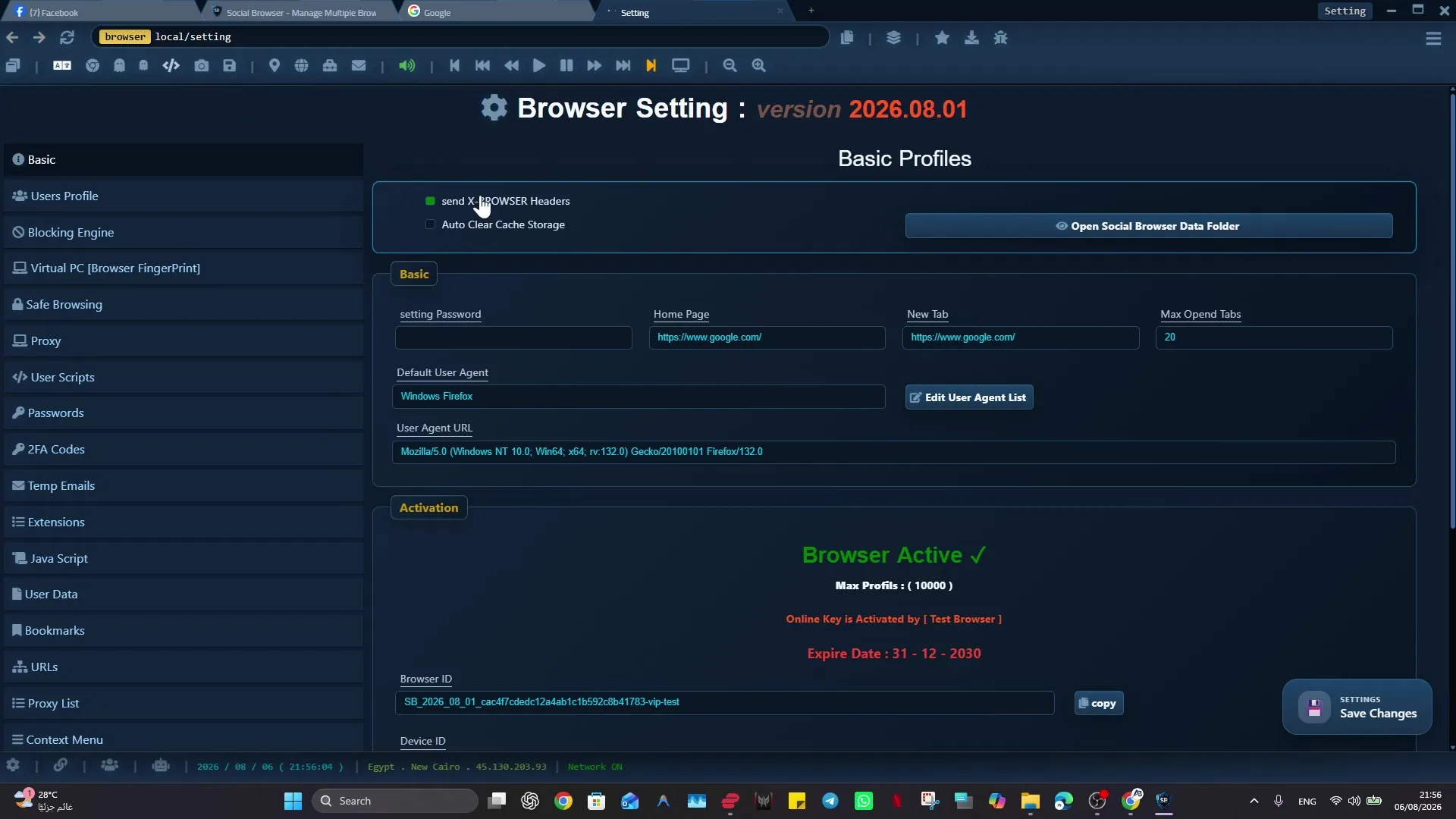
Task: Select Safe Browsing in the sidebar
Action: [x=184, y=304]
